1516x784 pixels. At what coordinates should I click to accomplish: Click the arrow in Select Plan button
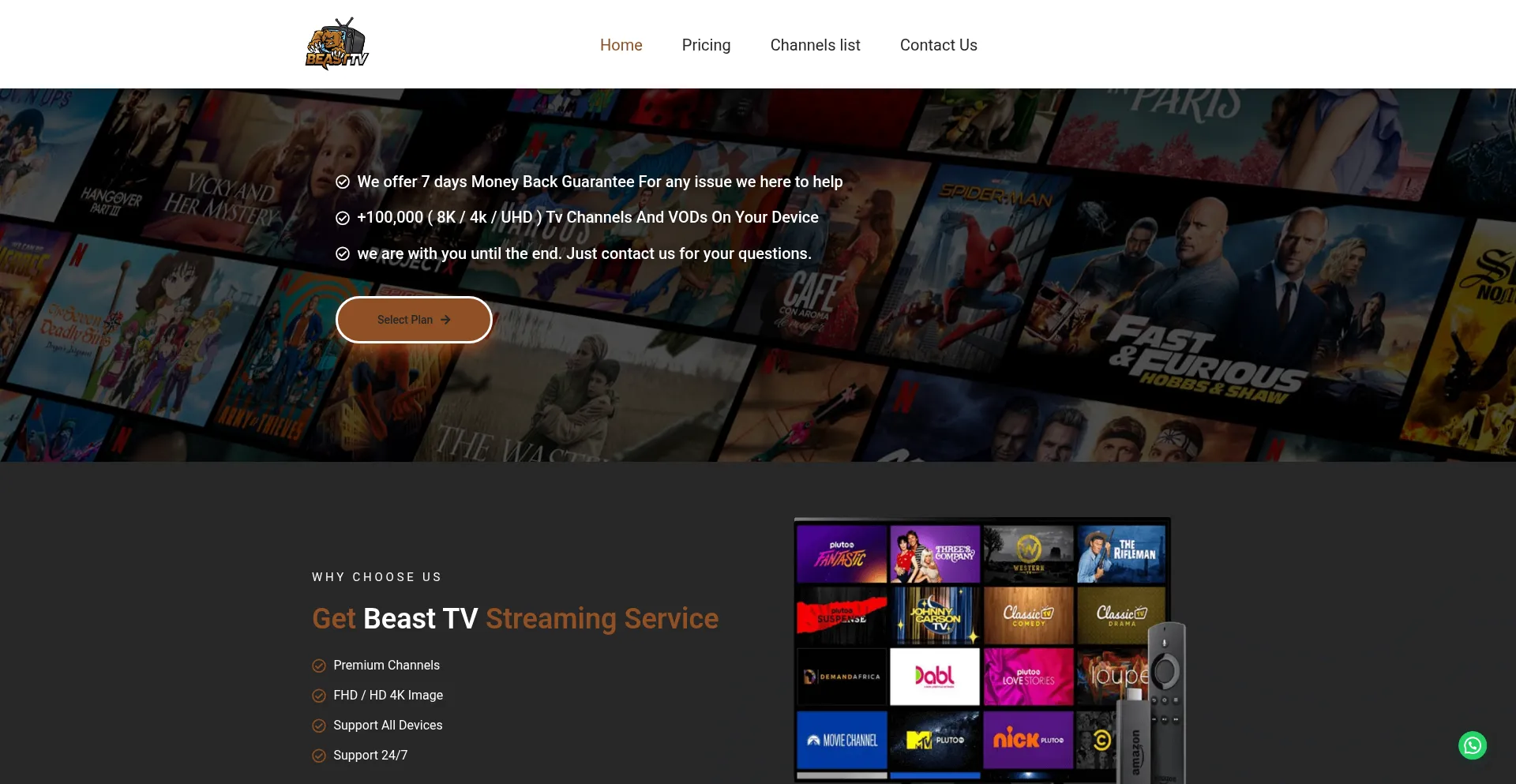click(x=445, y=320)
